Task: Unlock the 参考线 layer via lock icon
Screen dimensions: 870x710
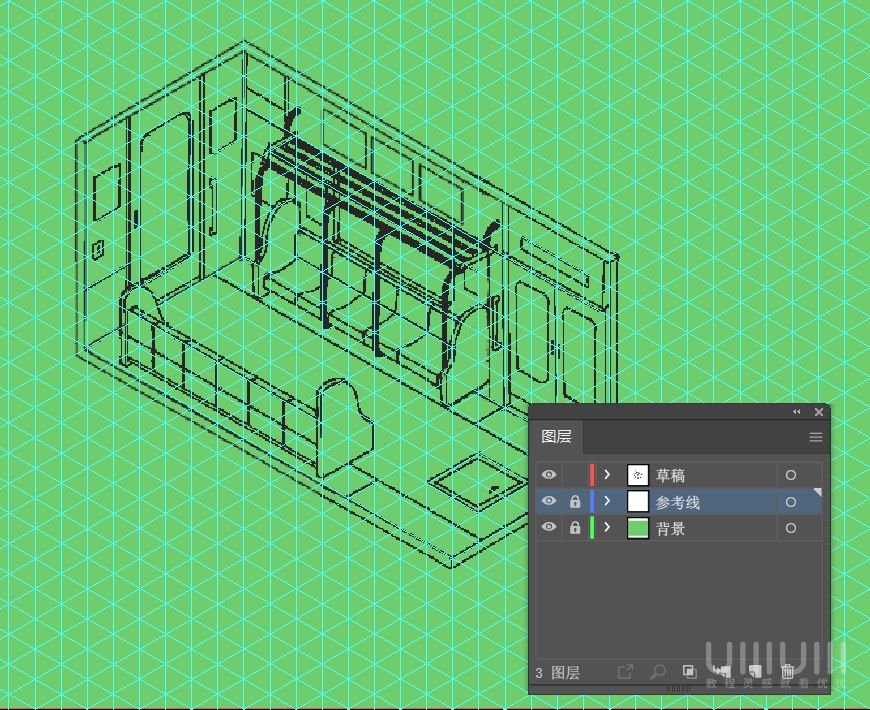Action: point(574,501)
